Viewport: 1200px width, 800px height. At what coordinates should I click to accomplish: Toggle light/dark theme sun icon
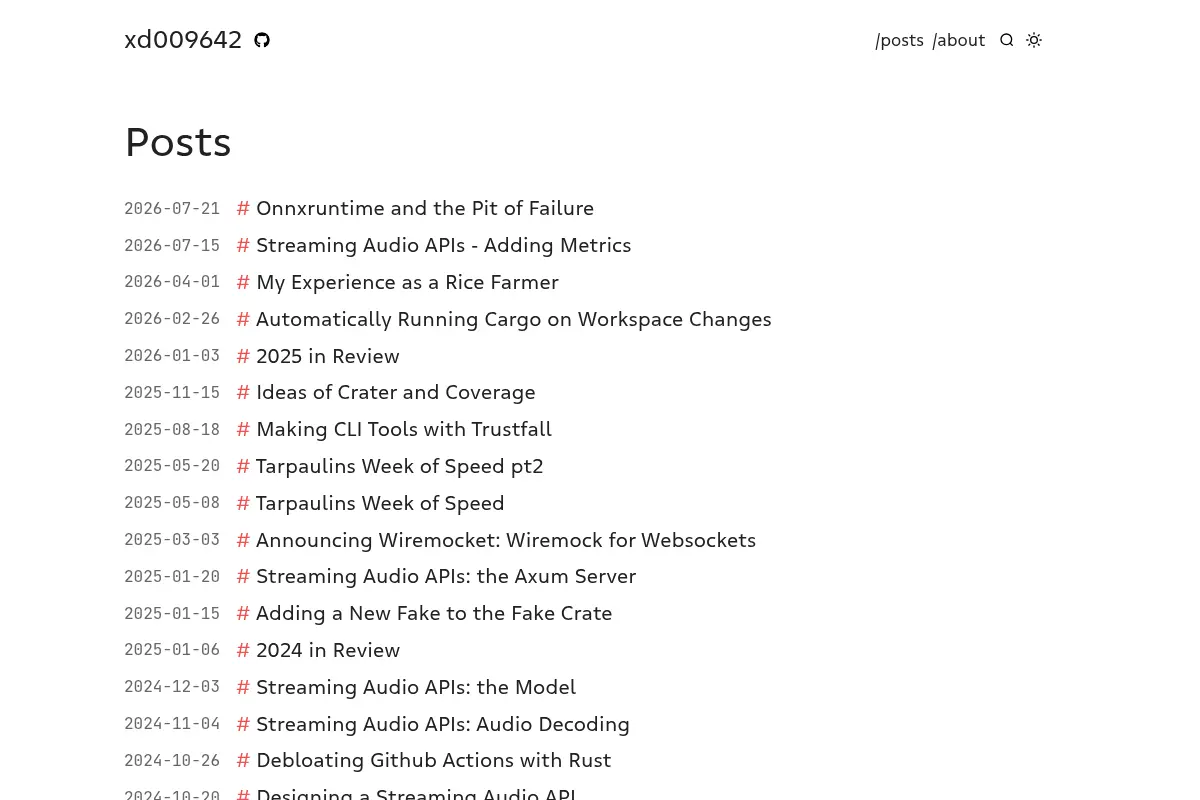pos(1034,40)
